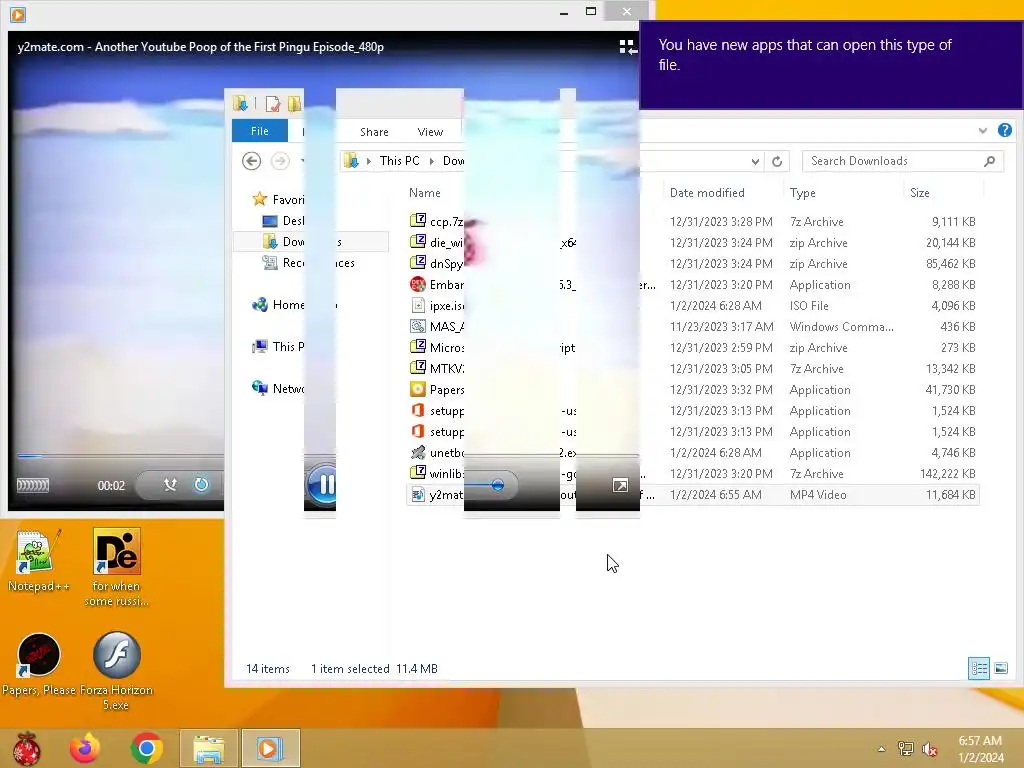Viewport: 1024px width, 768px height.
Task: Expand the address bar history dropdown
Action: (755, 161)
